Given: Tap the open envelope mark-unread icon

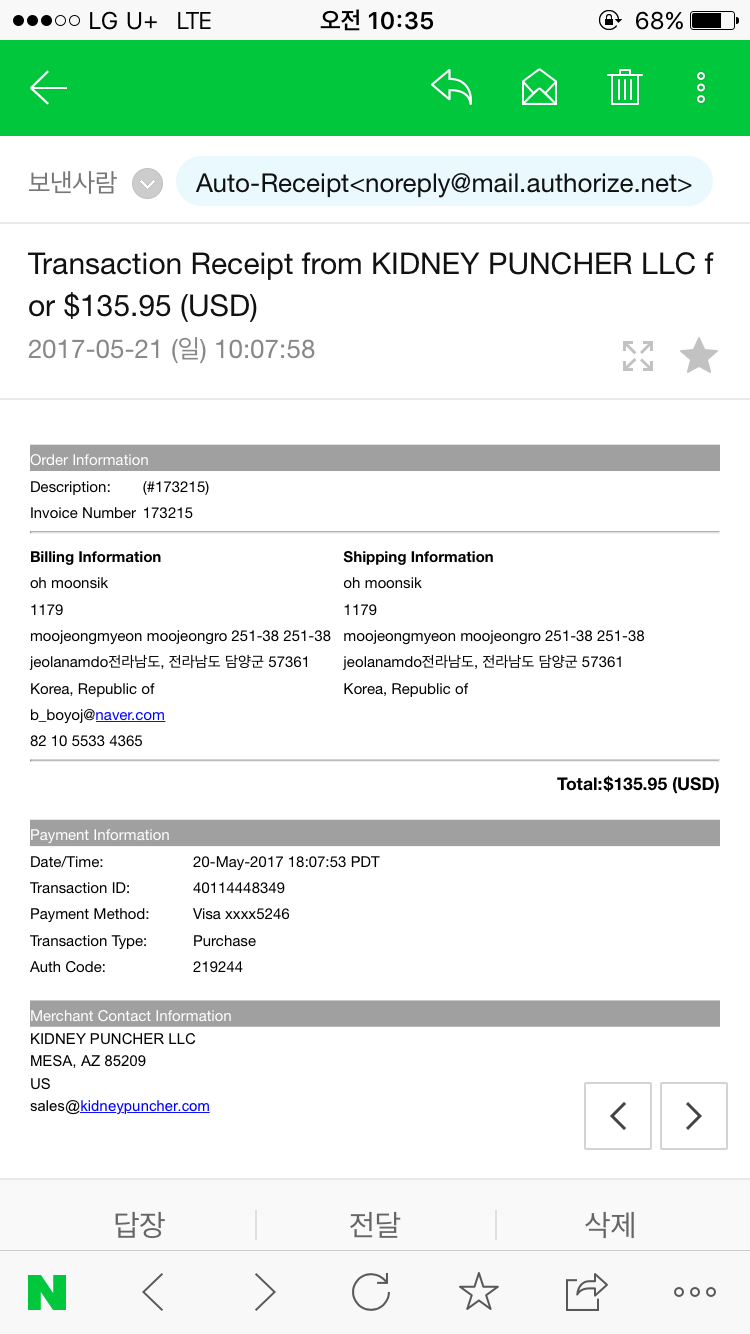Looking at the screenshot, I should (x=539, y=88).
